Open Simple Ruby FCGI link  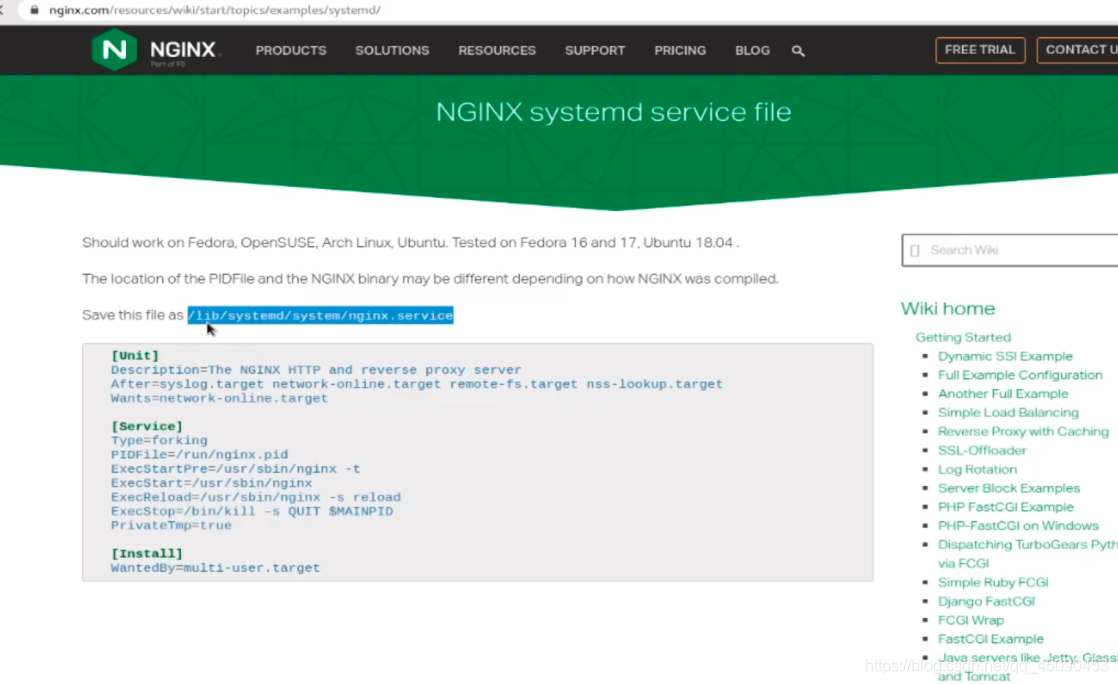click(993, 582)
